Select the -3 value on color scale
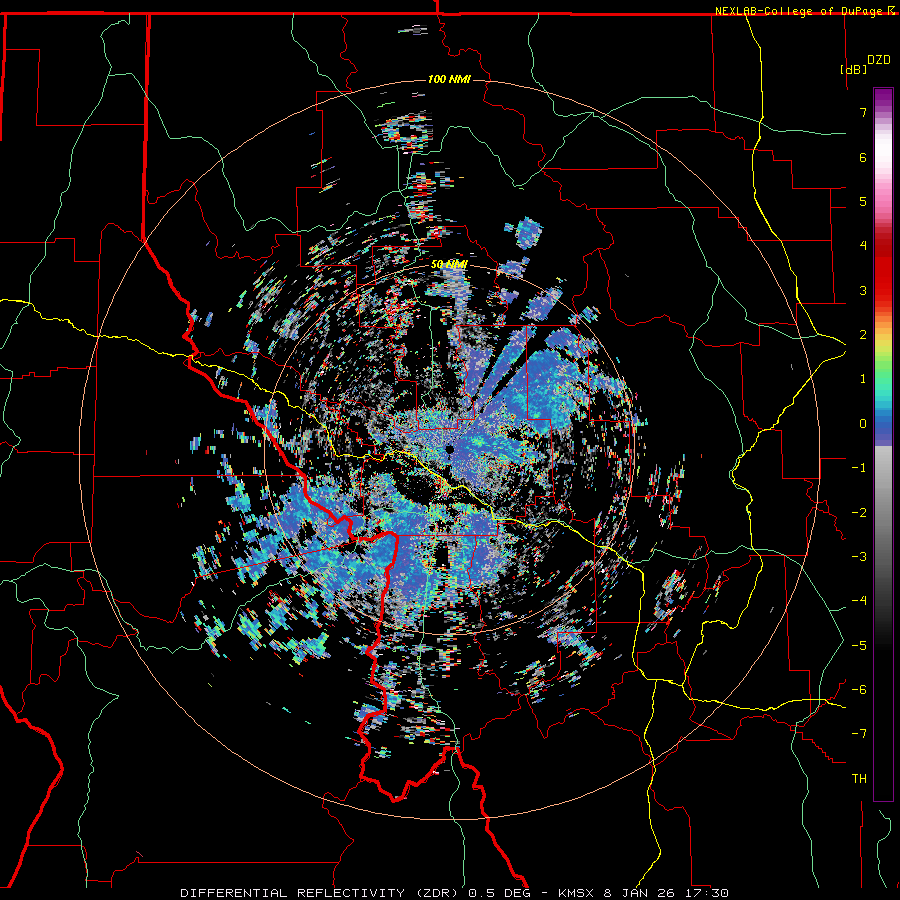The image size is (900, 900). 859,557
